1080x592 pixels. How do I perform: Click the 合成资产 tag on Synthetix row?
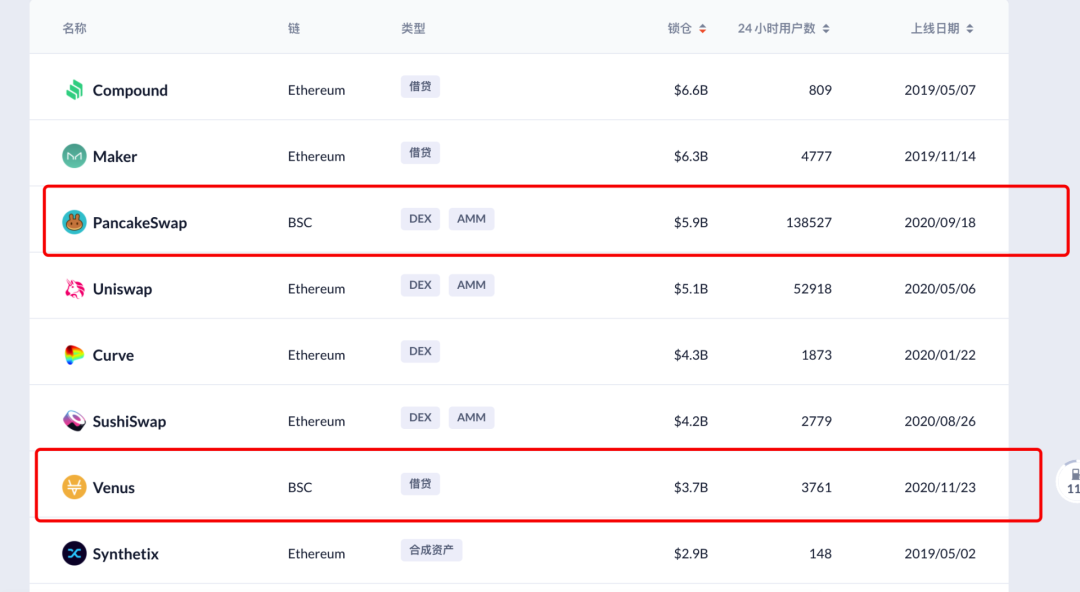[x=431, y=550]
